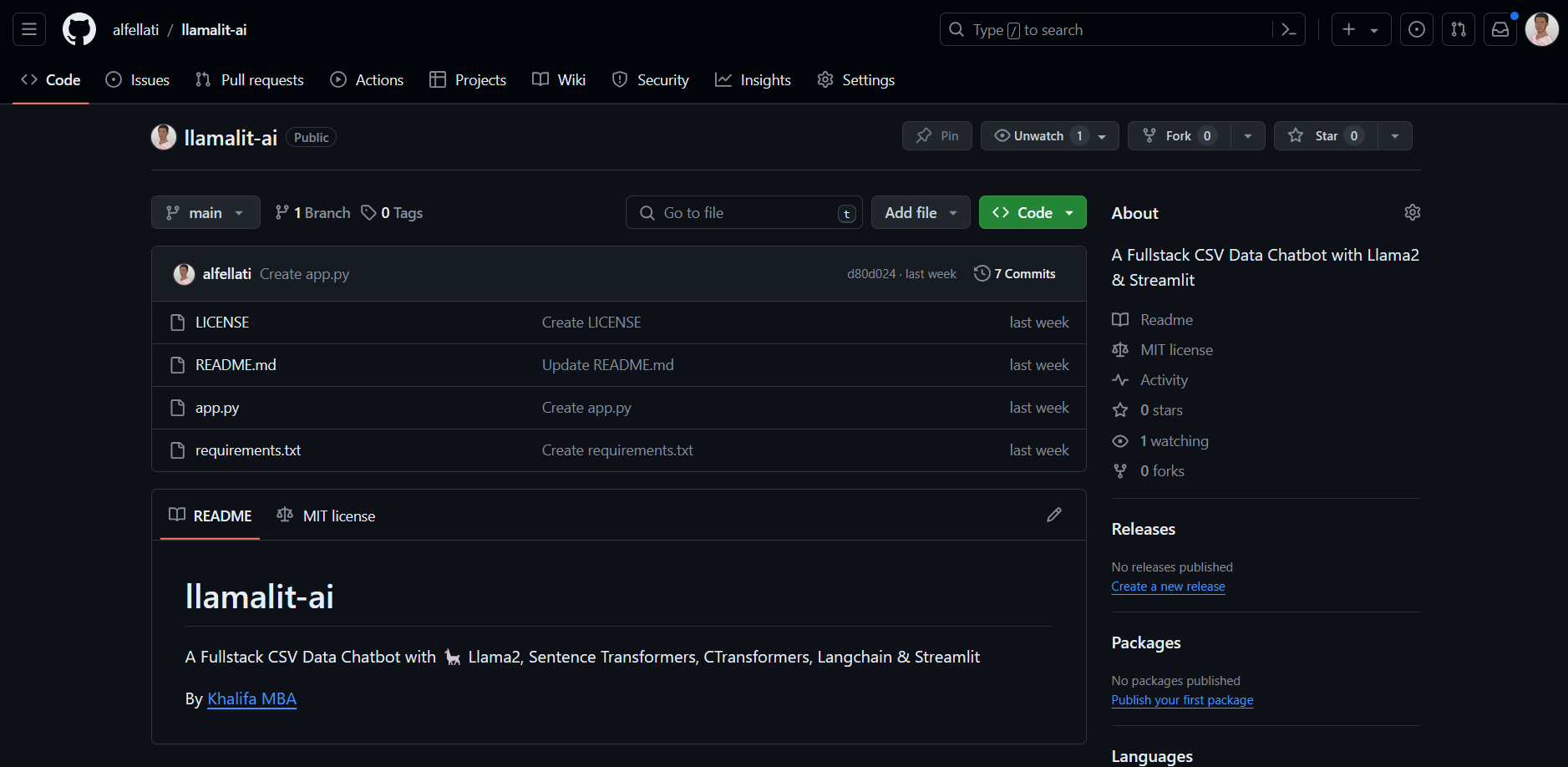This screenshot has width=1568, height=767.
Task: Click the Create a new release link
Action: pyautogui.click(x=1168, y=587)
